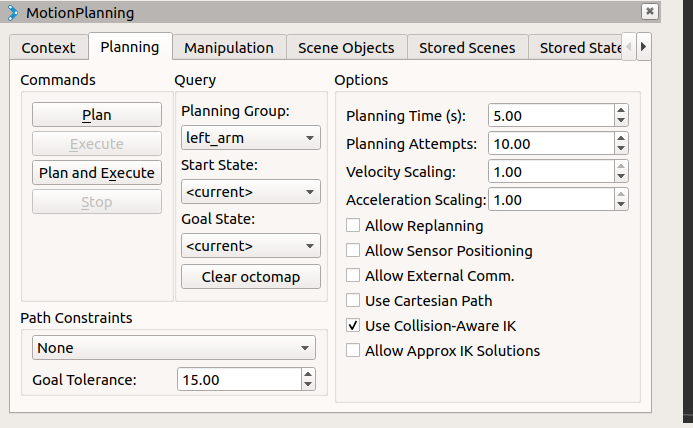Decrease Acceleration Scaling with down arrow
The image size is (693, 428).
point(621,204)
